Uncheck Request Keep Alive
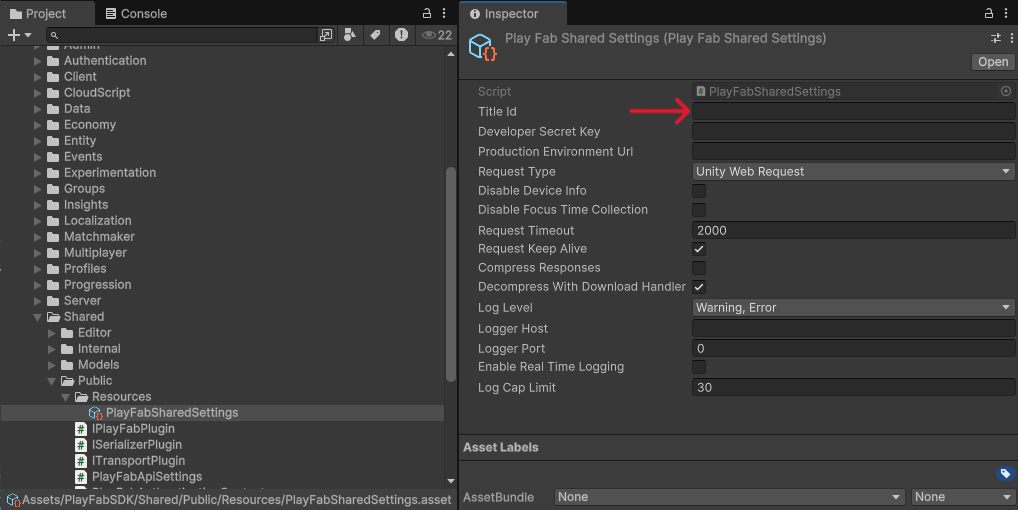Image resolution: width=1018 pixels, height=510 pixels. pos(699,249)
